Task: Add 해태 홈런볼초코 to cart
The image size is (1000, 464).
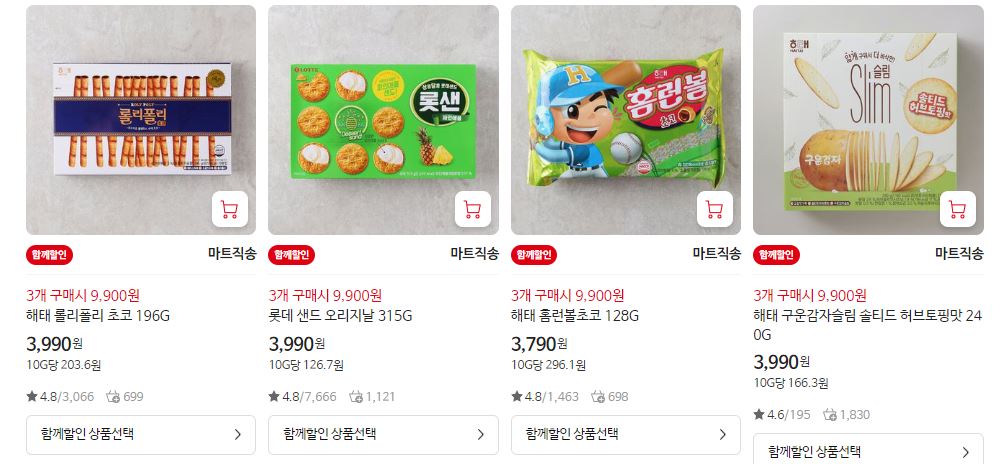Action: click(x=714, y=209)
